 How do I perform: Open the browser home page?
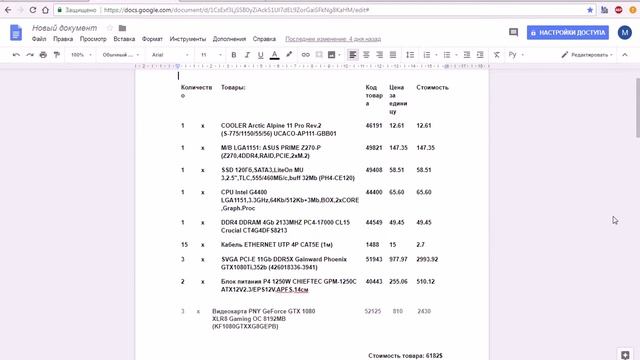[x=45, y=10]
